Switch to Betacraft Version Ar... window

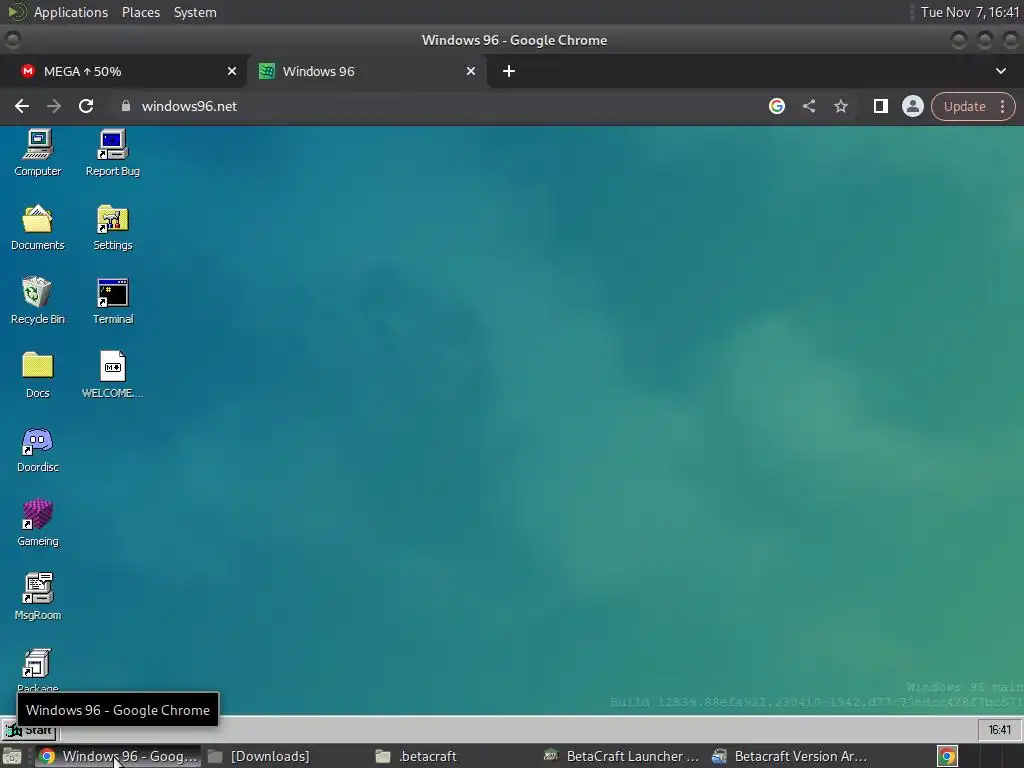[790, 756]
